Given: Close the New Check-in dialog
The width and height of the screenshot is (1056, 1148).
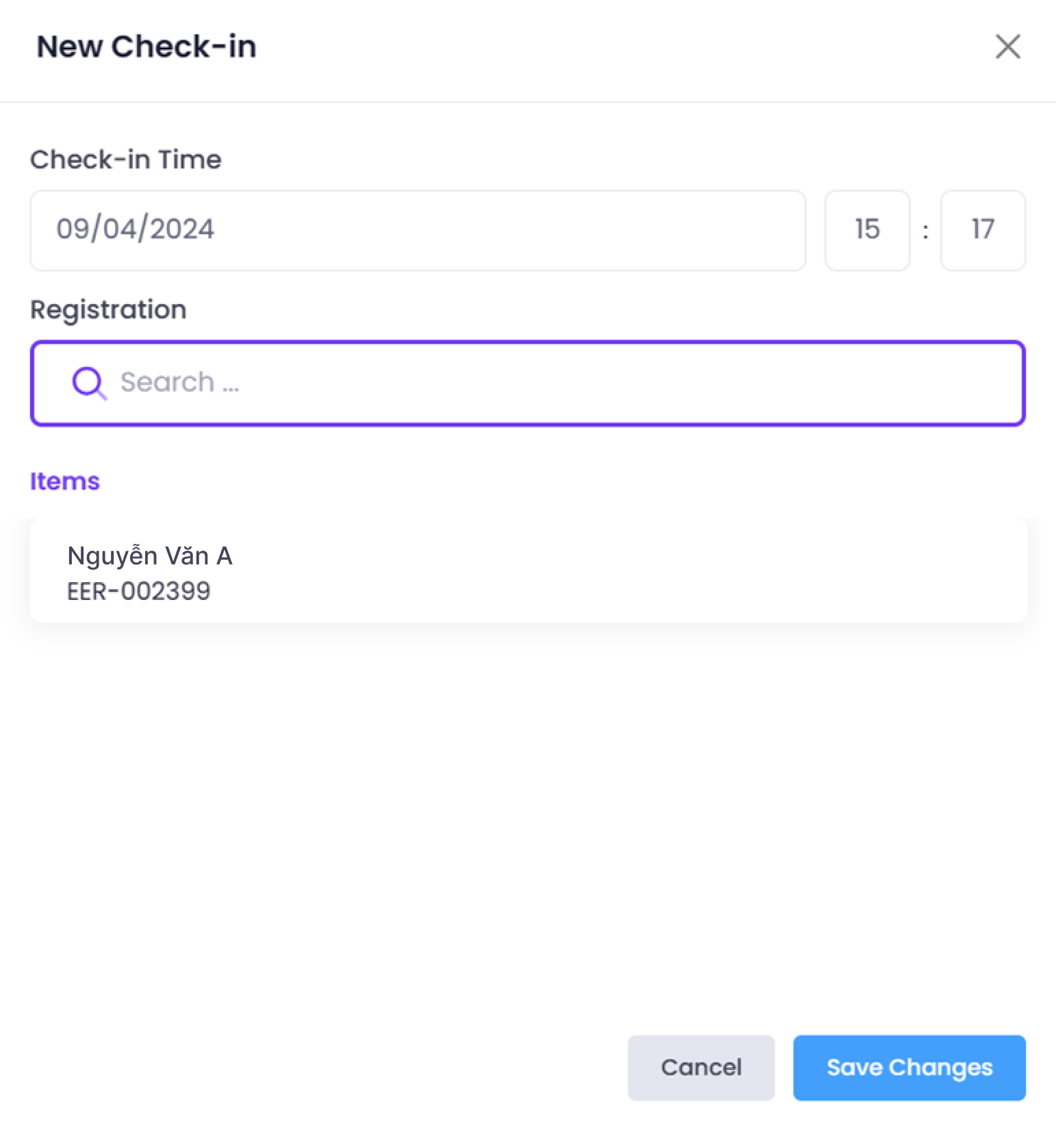Looking at the screenshot, I should coord(1007,47).
